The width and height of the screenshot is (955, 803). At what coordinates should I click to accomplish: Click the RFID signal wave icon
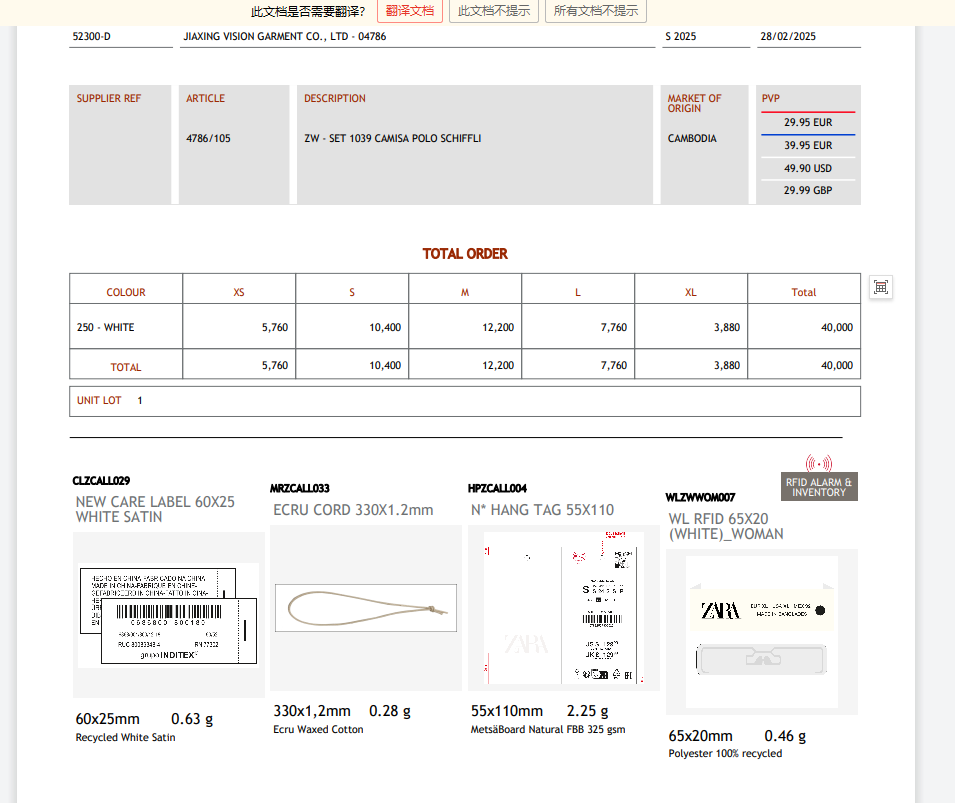pyautogui.click(x=818, y=463)
